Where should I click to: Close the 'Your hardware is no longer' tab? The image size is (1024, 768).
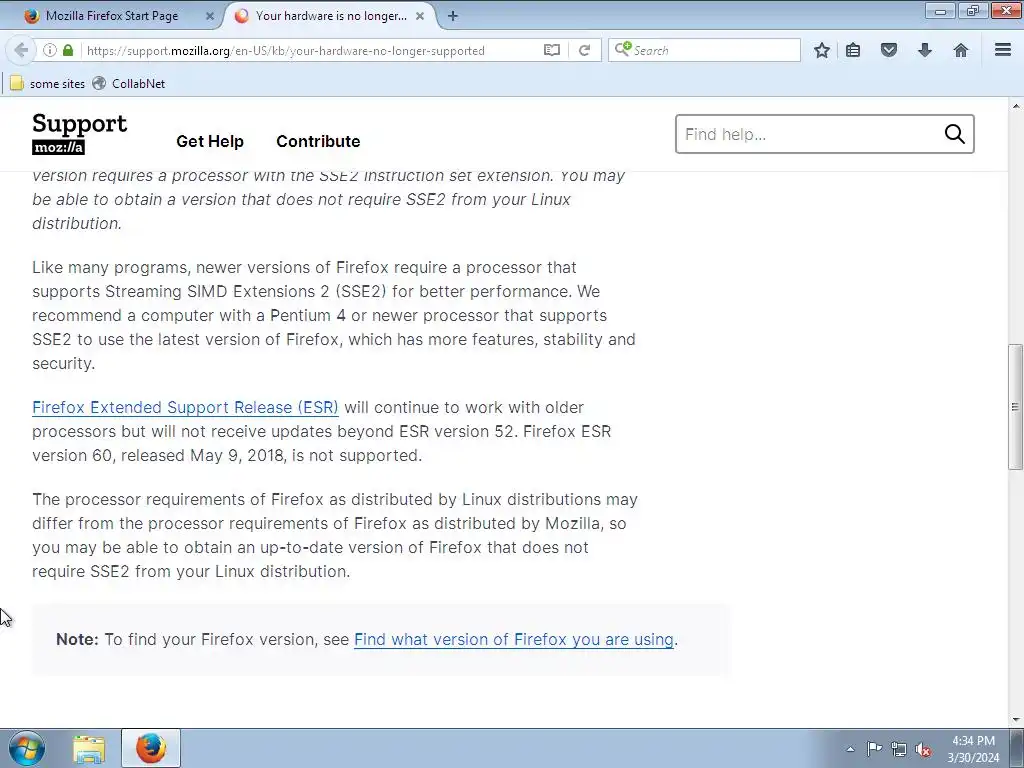[x=421, y=16]
